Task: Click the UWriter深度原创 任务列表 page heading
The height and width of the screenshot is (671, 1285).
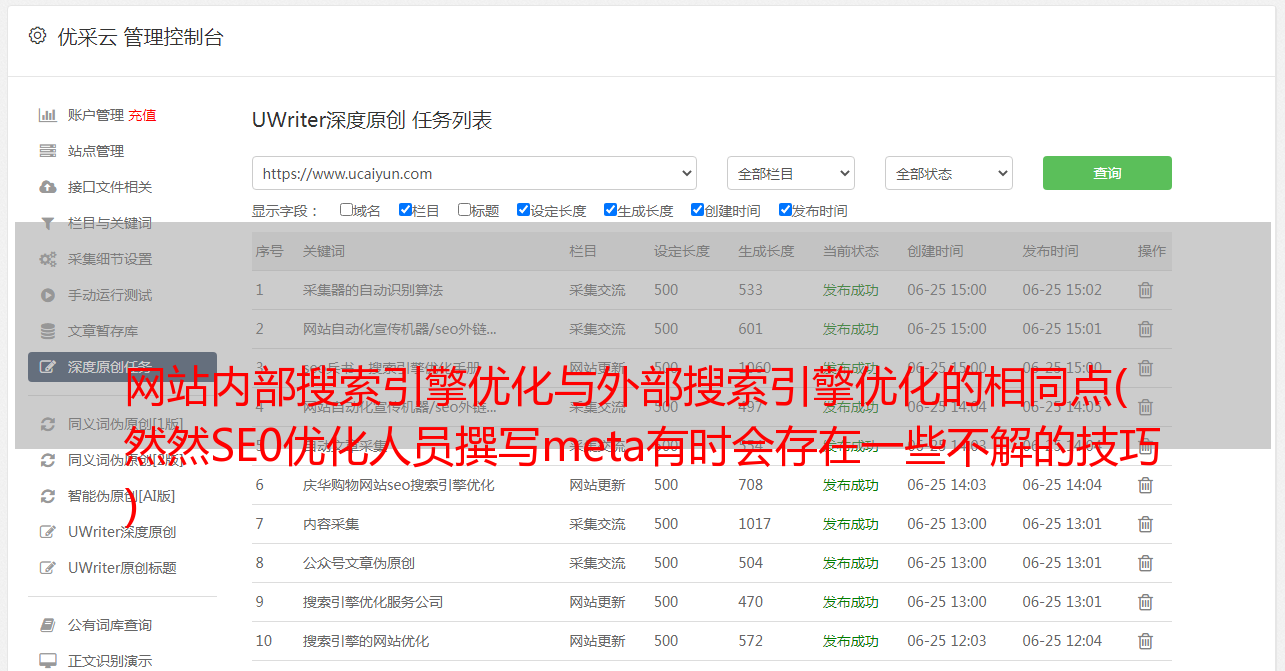Action: coord(372,121)
